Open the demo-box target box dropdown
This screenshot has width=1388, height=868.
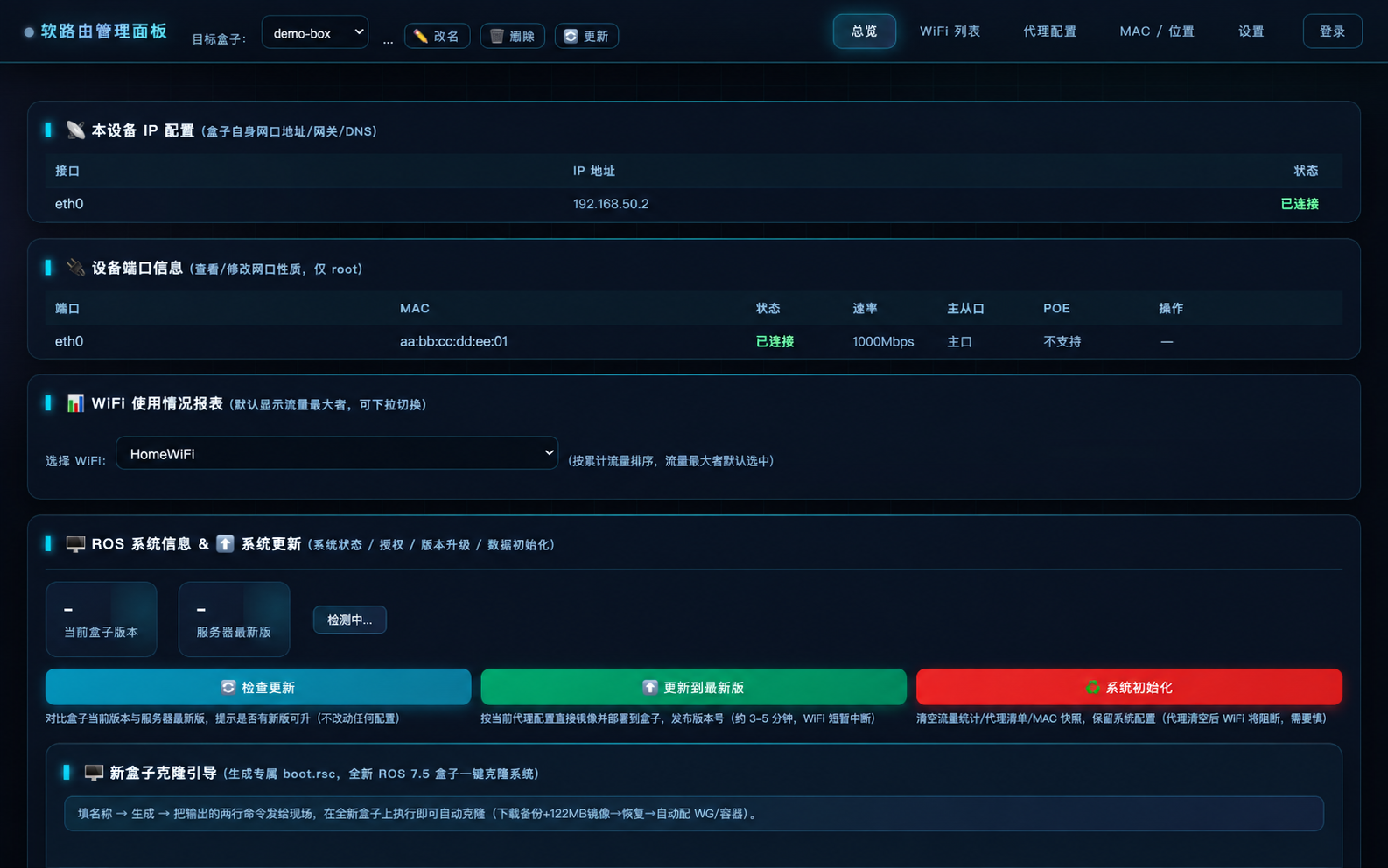315,32
